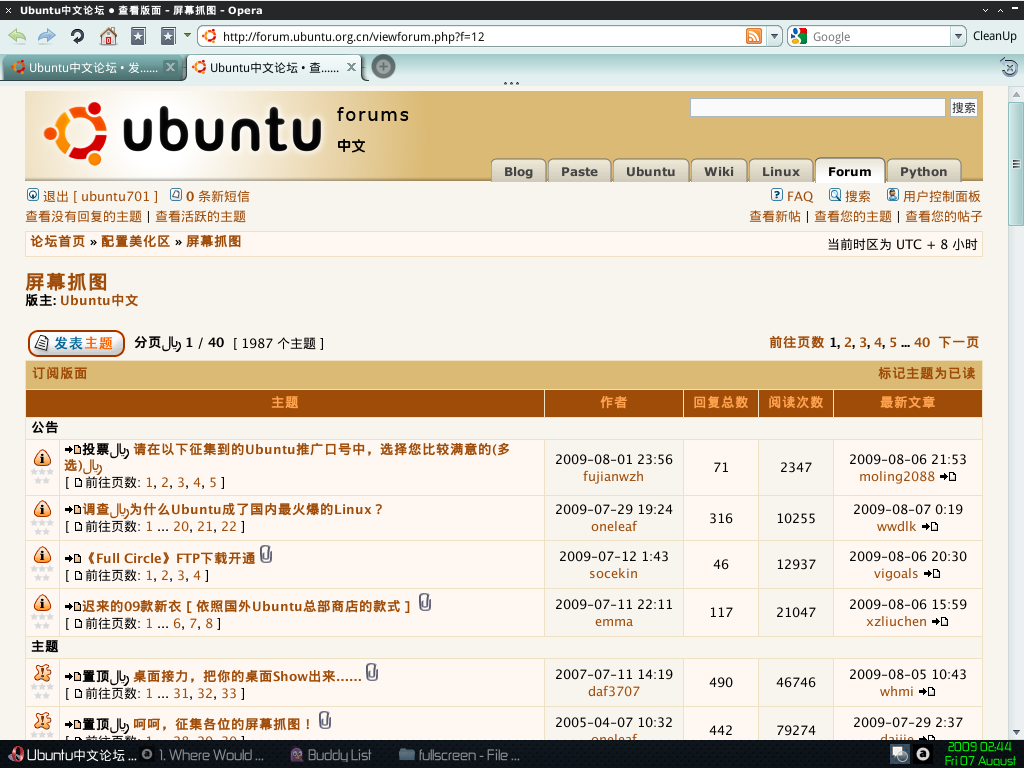The image size is (1024, 768).
Task: Click 查看没有回复的主题 link
Action: 84,216
